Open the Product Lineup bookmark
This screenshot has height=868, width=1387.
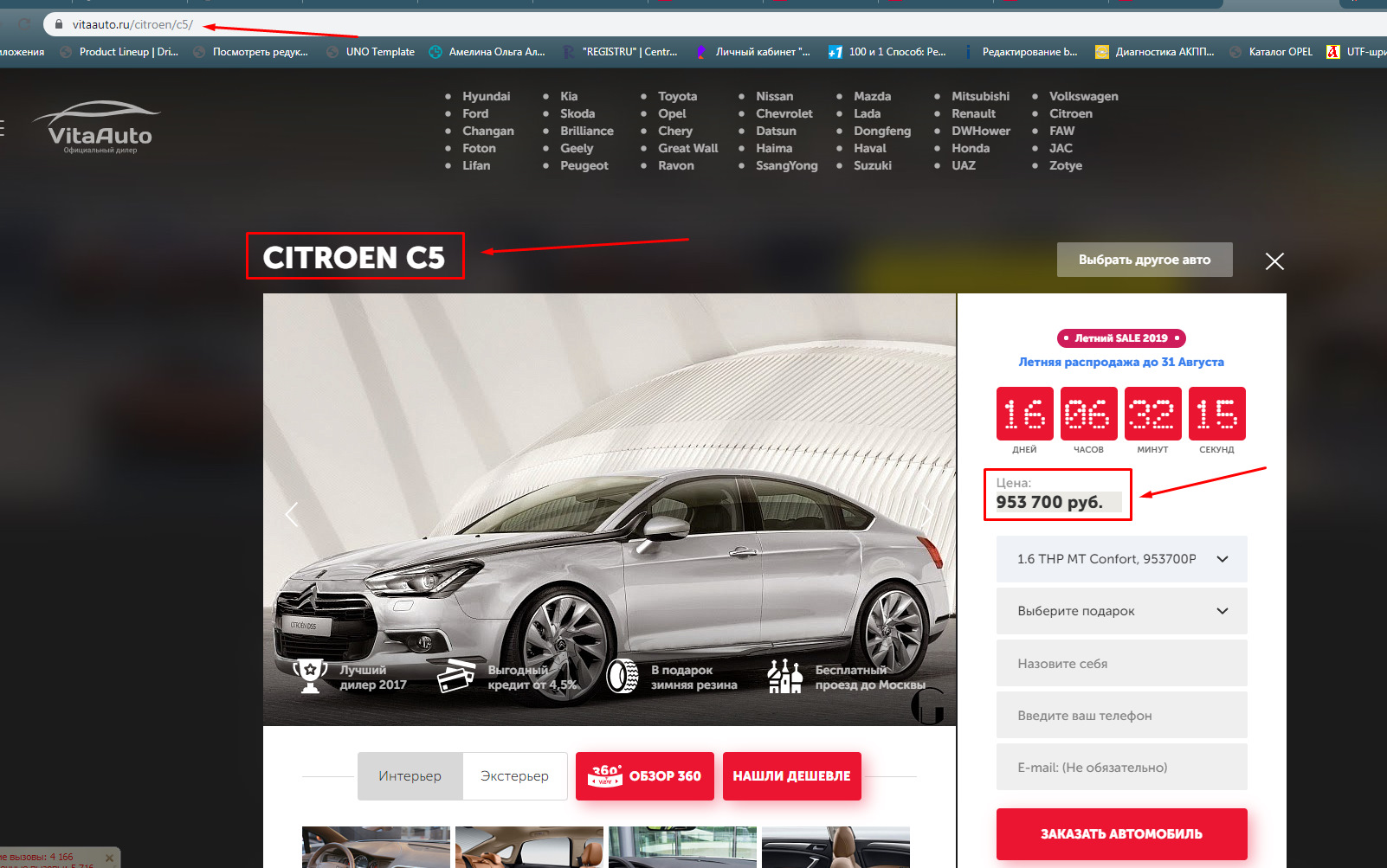point(119,52)
